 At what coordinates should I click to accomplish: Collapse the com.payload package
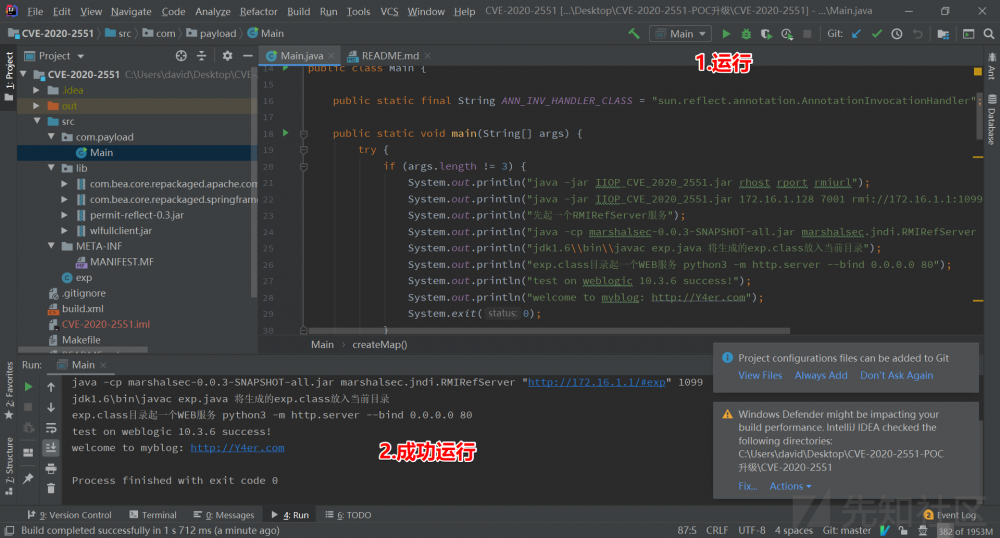(x=51, y=137)
